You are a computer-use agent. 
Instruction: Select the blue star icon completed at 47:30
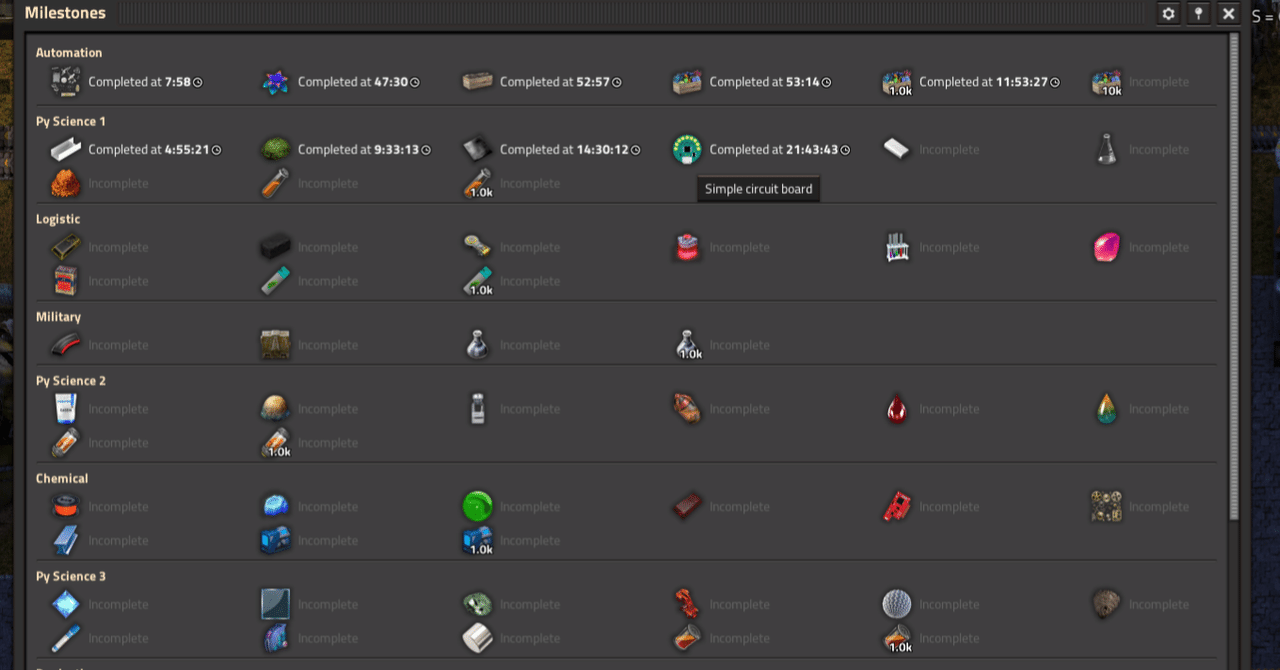[275, 82]
